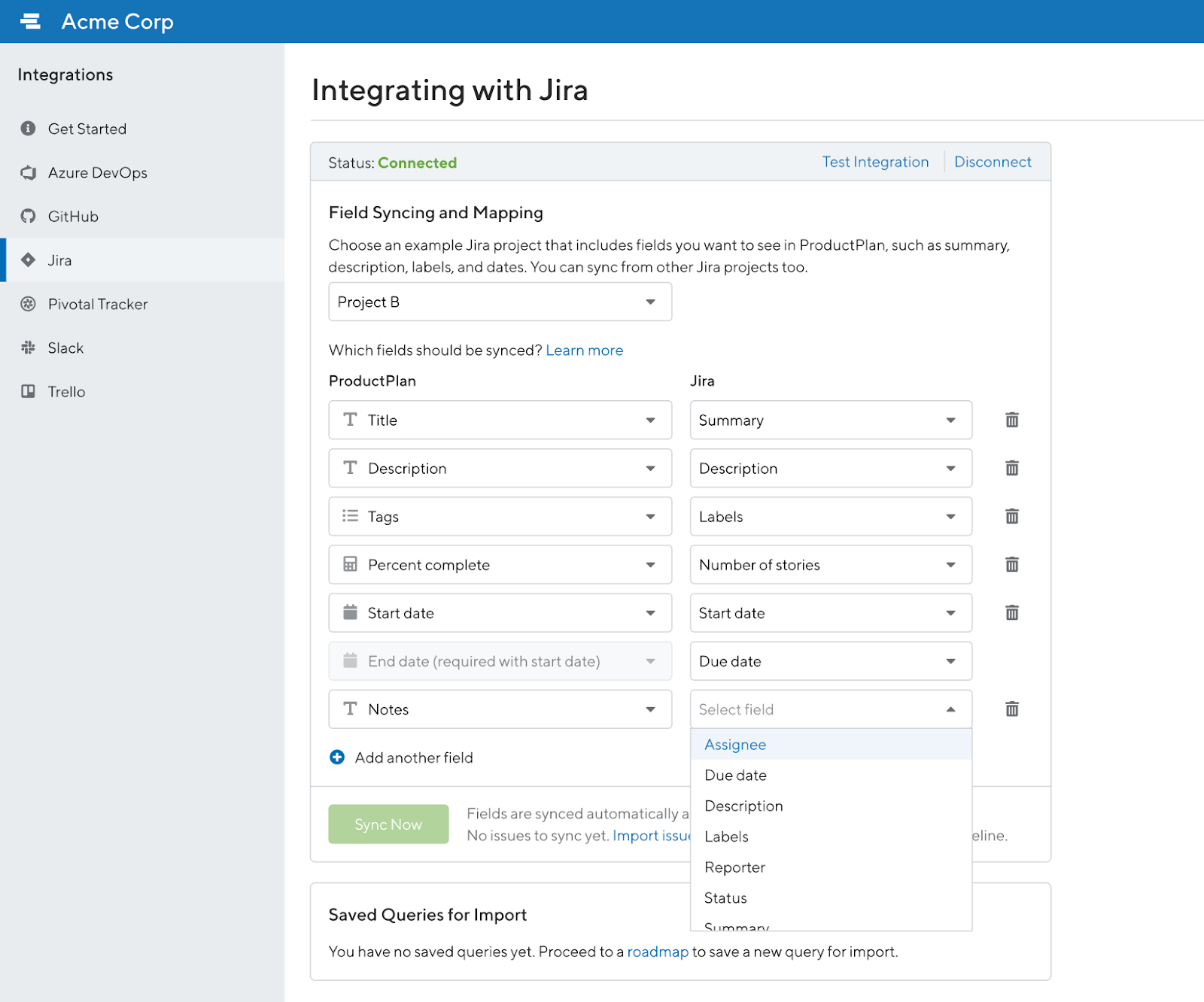Follow the Learn more link
The width and height of the screenshot is (1204, 1002).
click(x=584, y=351)
